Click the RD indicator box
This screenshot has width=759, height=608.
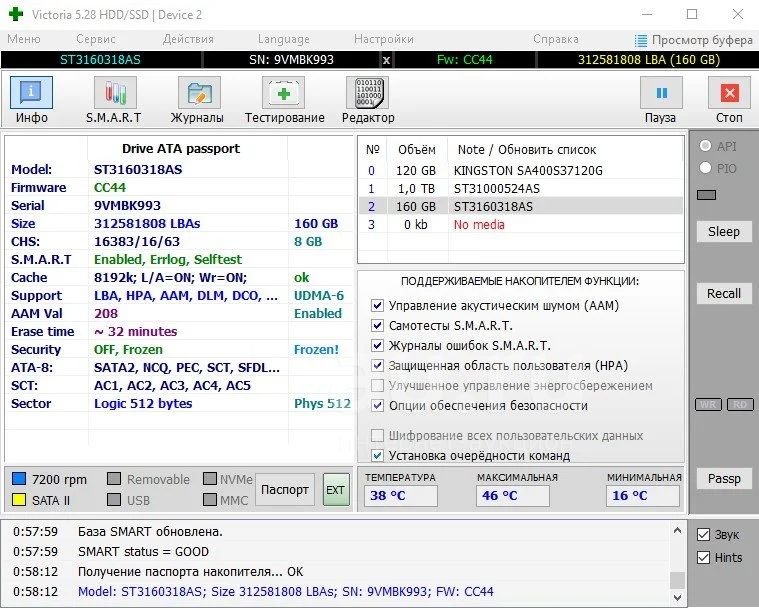click(x=740, y=405)
